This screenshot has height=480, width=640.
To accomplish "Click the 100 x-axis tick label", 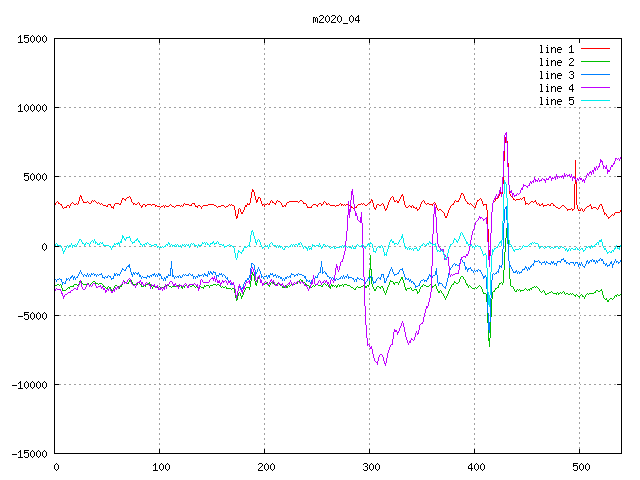I will [x=160, y=467].
